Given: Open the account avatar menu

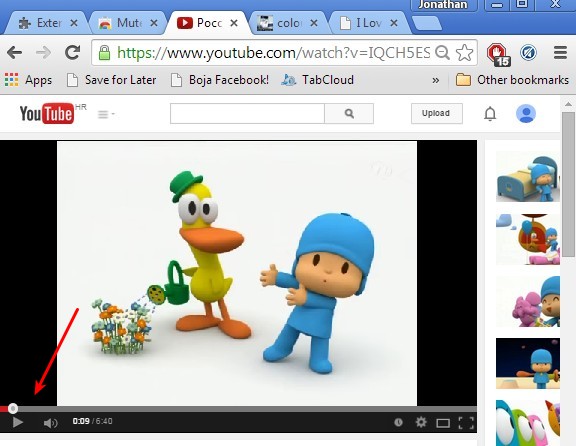Looking at the screenshot, I should pyautogui.click(x=526, y=114).
